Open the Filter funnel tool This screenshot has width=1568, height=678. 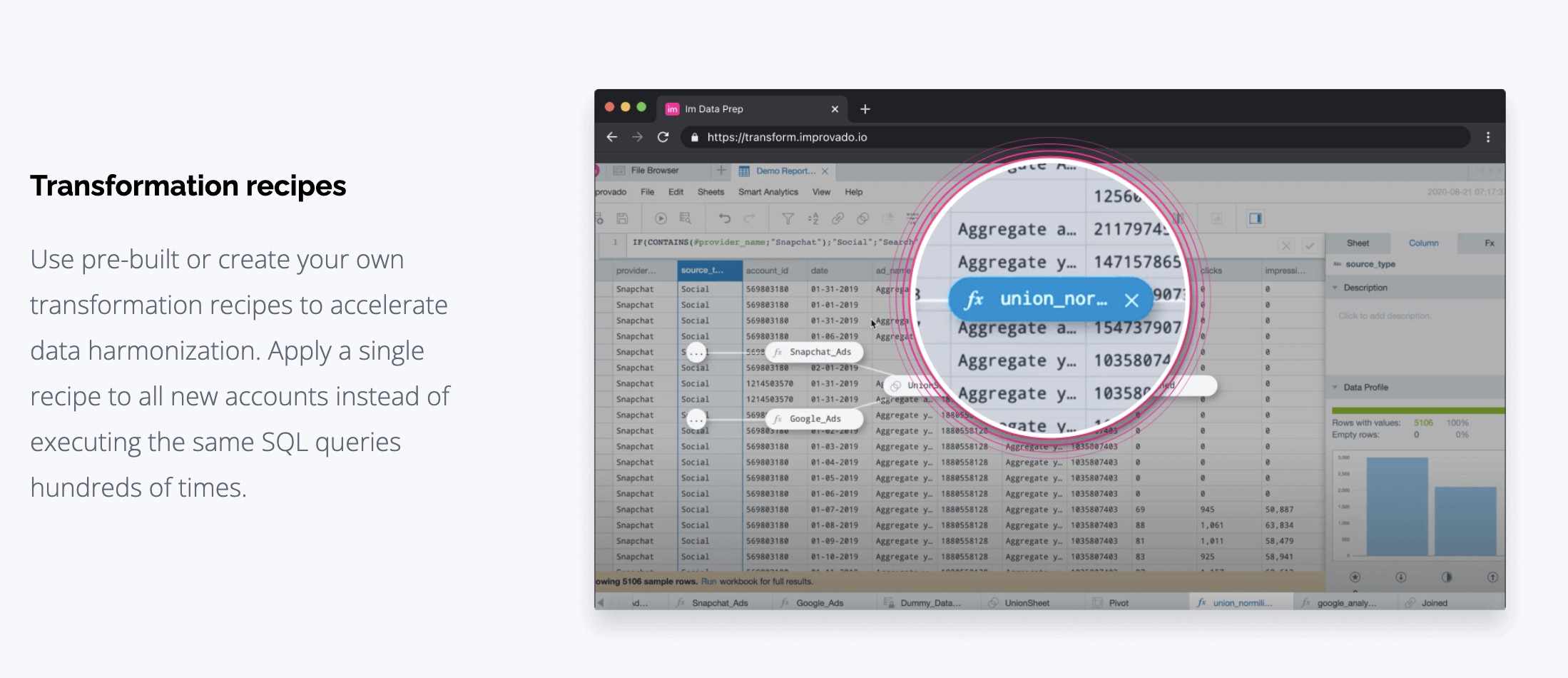point(788,218)
